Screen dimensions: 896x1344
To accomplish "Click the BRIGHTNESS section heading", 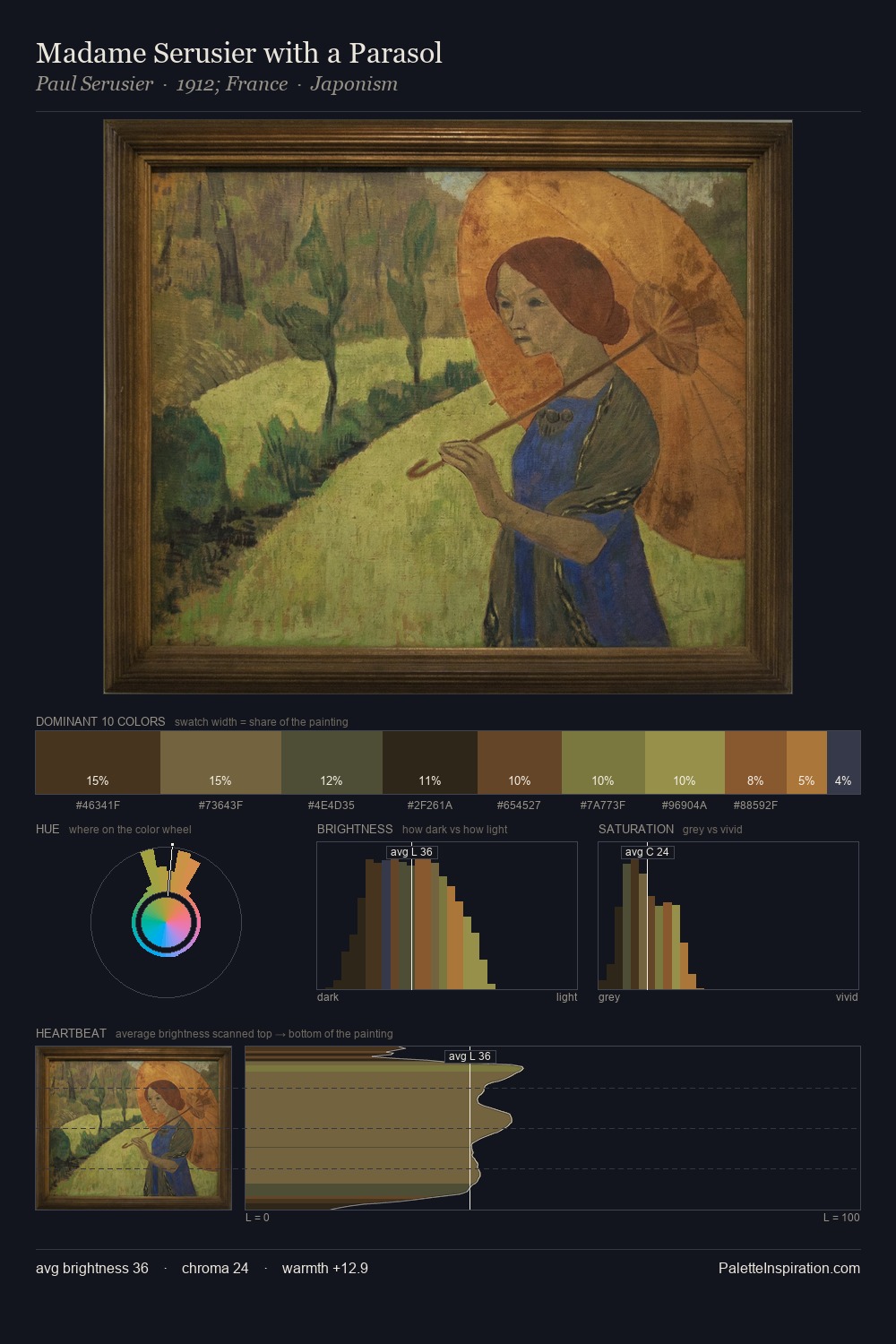I will [355, 829].
